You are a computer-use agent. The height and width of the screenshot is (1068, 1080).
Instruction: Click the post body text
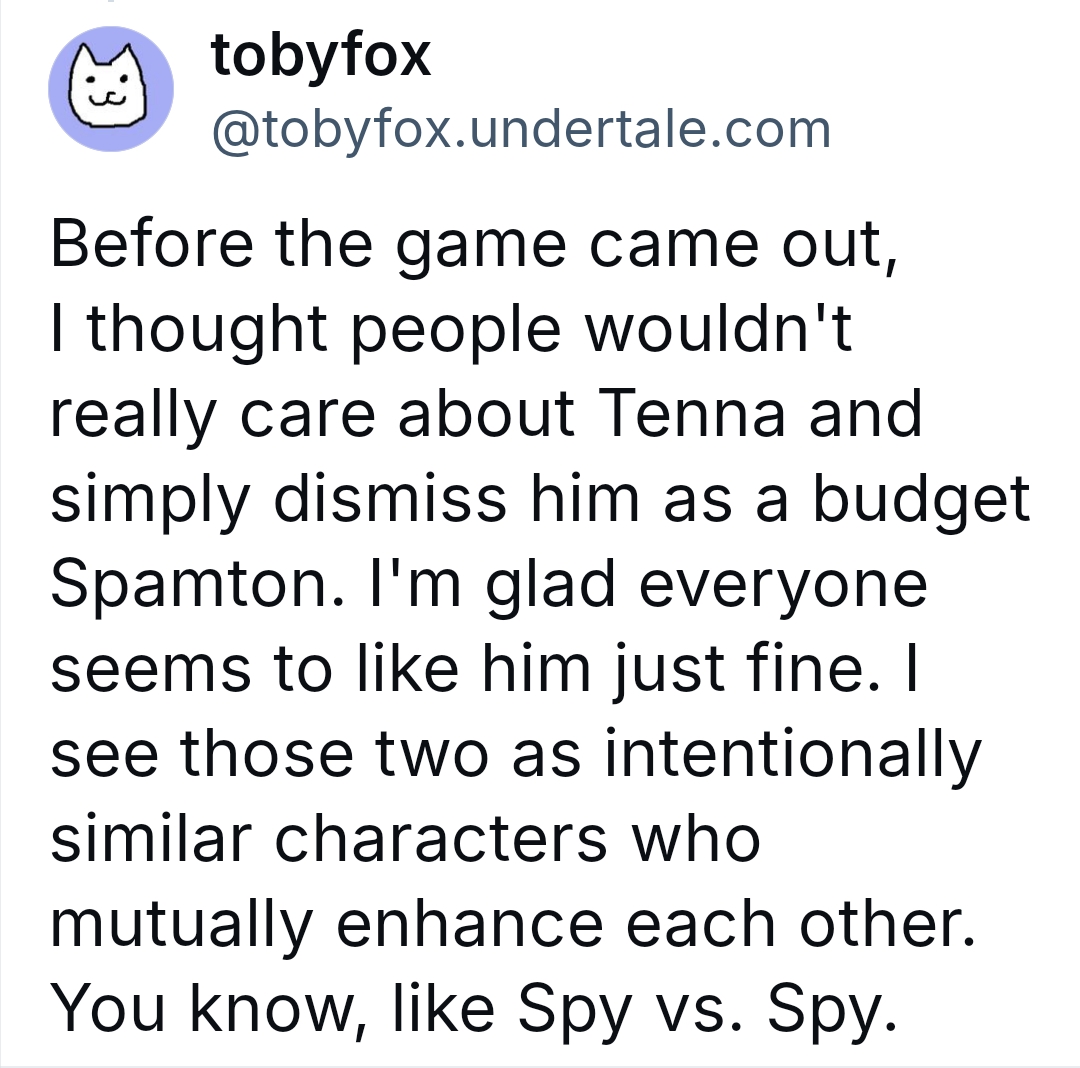540,625
